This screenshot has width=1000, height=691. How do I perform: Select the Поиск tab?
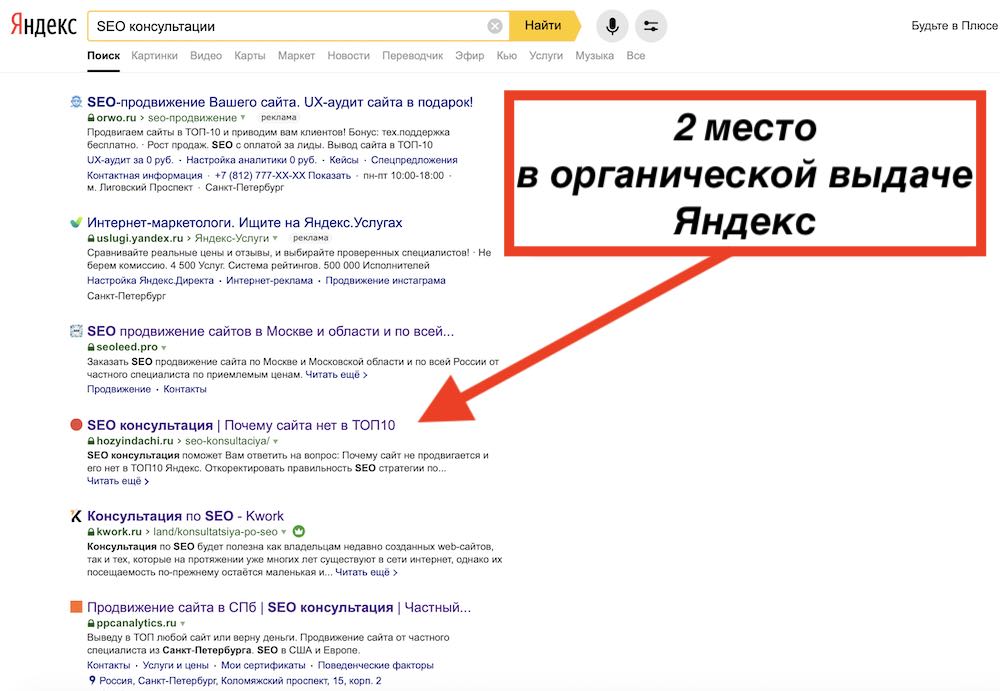coord(103,56)
